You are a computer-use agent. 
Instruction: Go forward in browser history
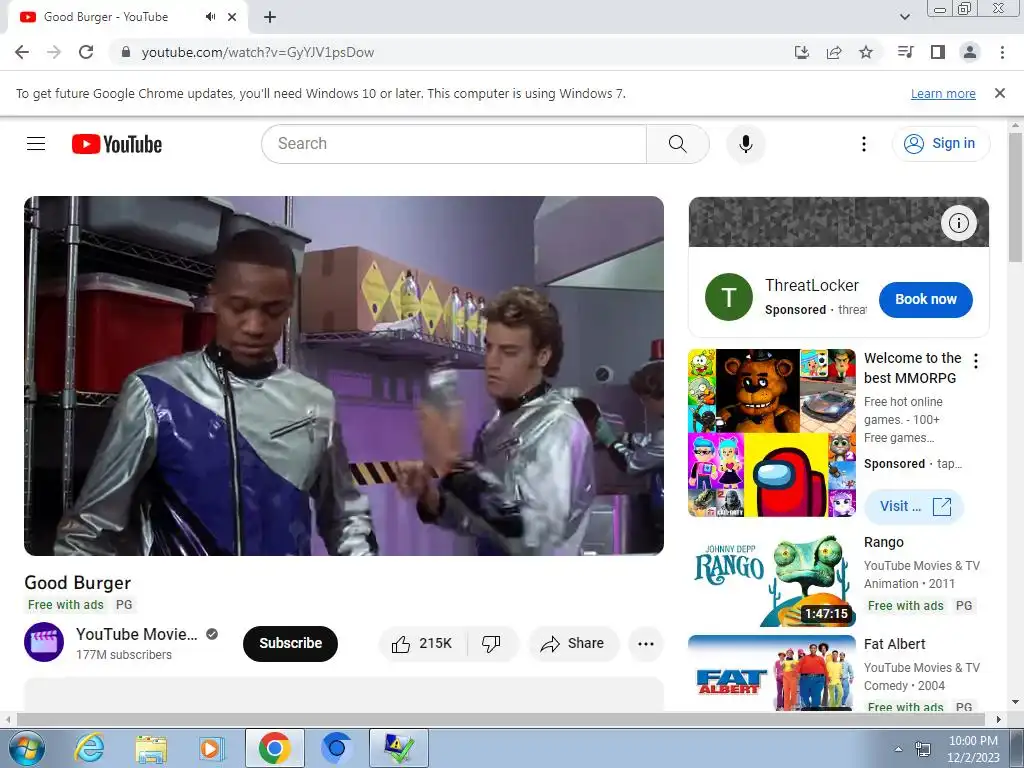coord(54,52)
